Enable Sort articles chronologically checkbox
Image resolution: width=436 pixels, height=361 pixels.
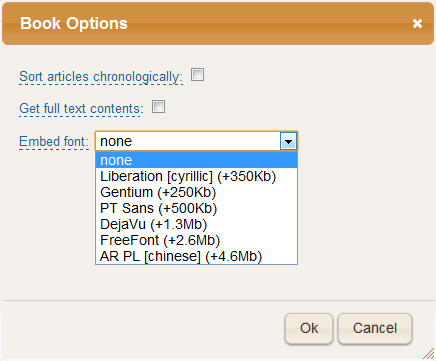197,75
